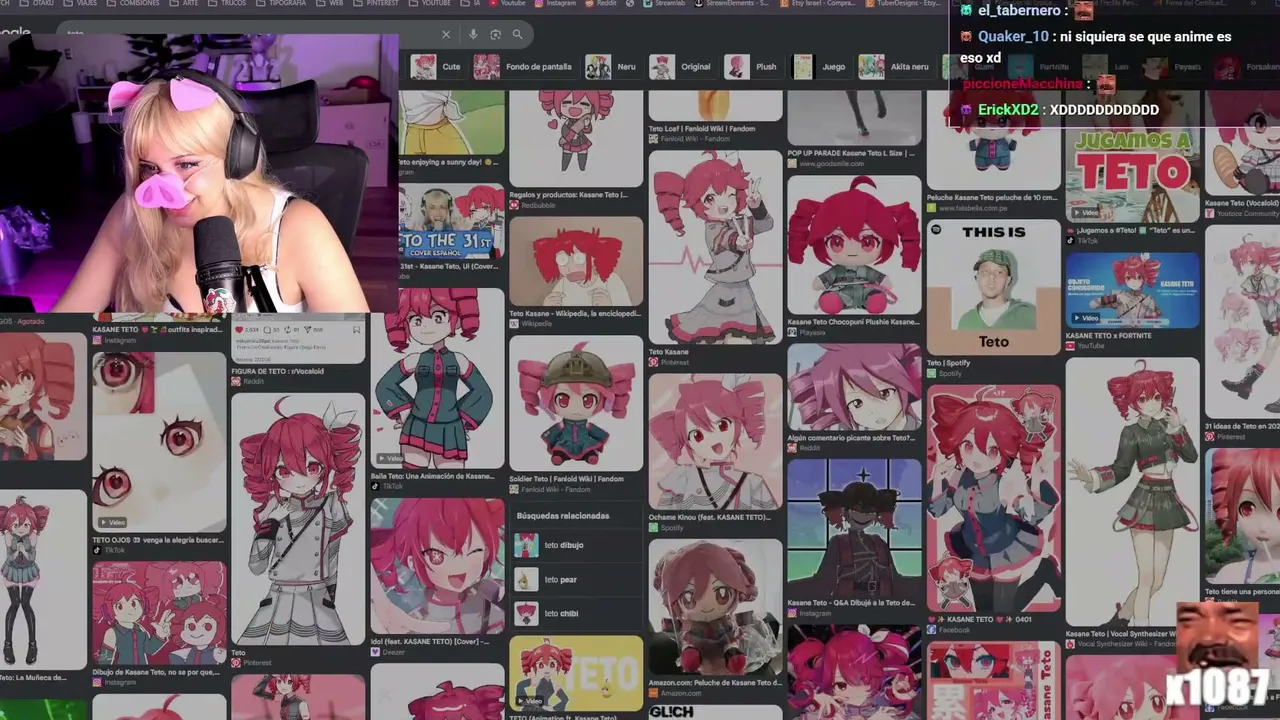Screen dimensions: 1280x720
Task: Open the Teto Kasane Pinterest peace-sign thumbnail
Action: tap(715, 247)
